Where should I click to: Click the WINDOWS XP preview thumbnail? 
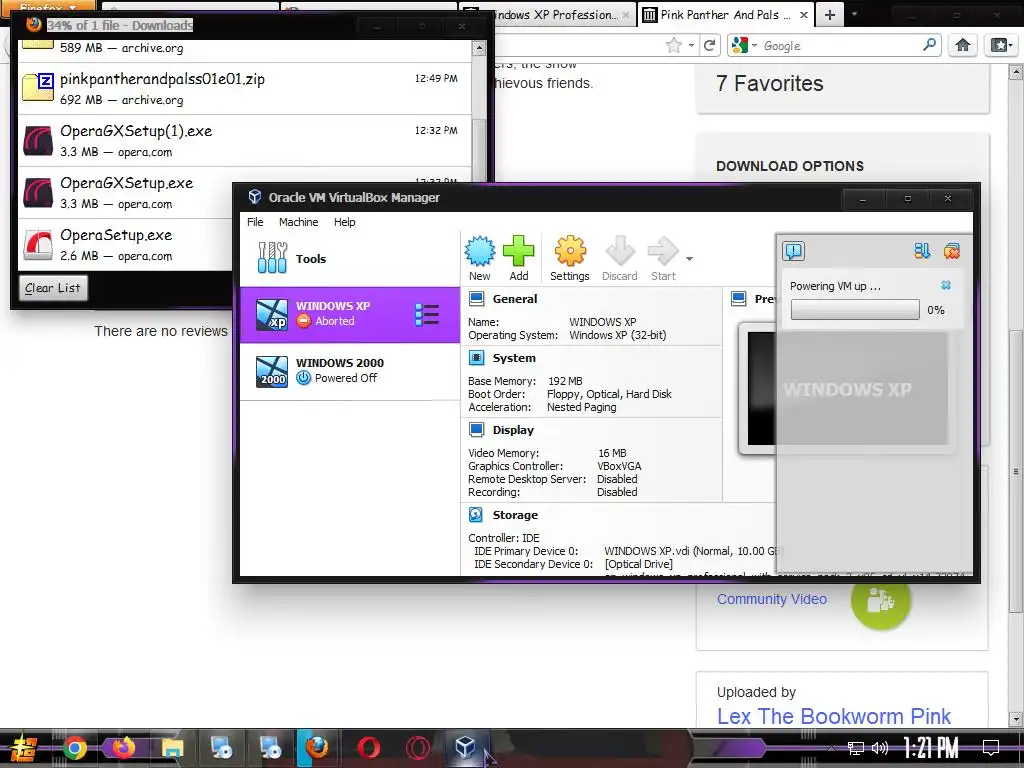tap(847, 389)
